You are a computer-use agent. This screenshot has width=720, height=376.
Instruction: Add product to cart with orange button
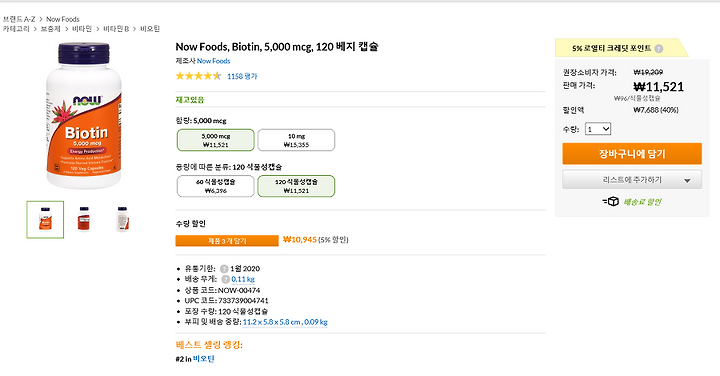[632, 154]
